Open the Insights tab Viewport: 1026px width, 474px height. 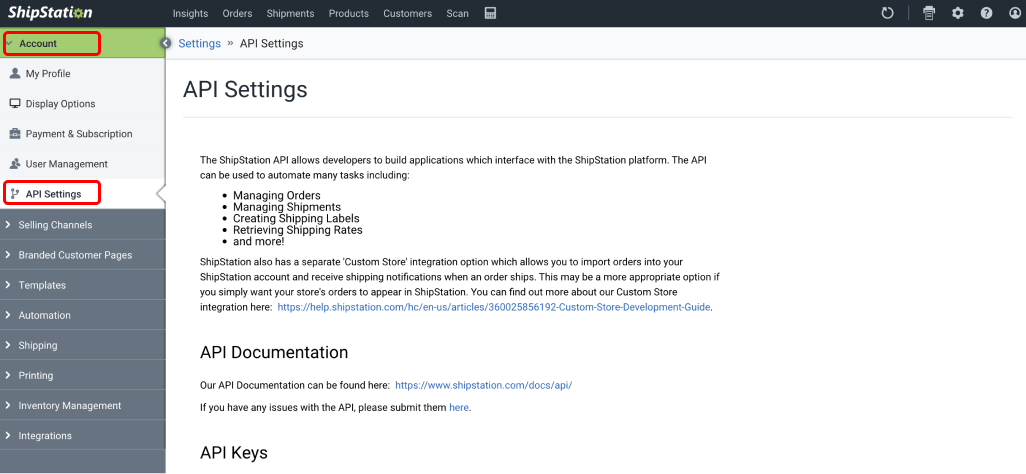(190, 13)
